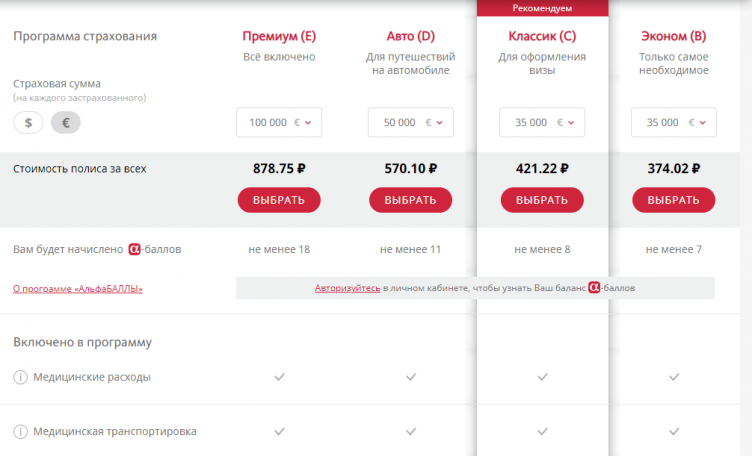752x456 pixels.
Task: Click the Авторизуйтесь link
Action: 347,288
